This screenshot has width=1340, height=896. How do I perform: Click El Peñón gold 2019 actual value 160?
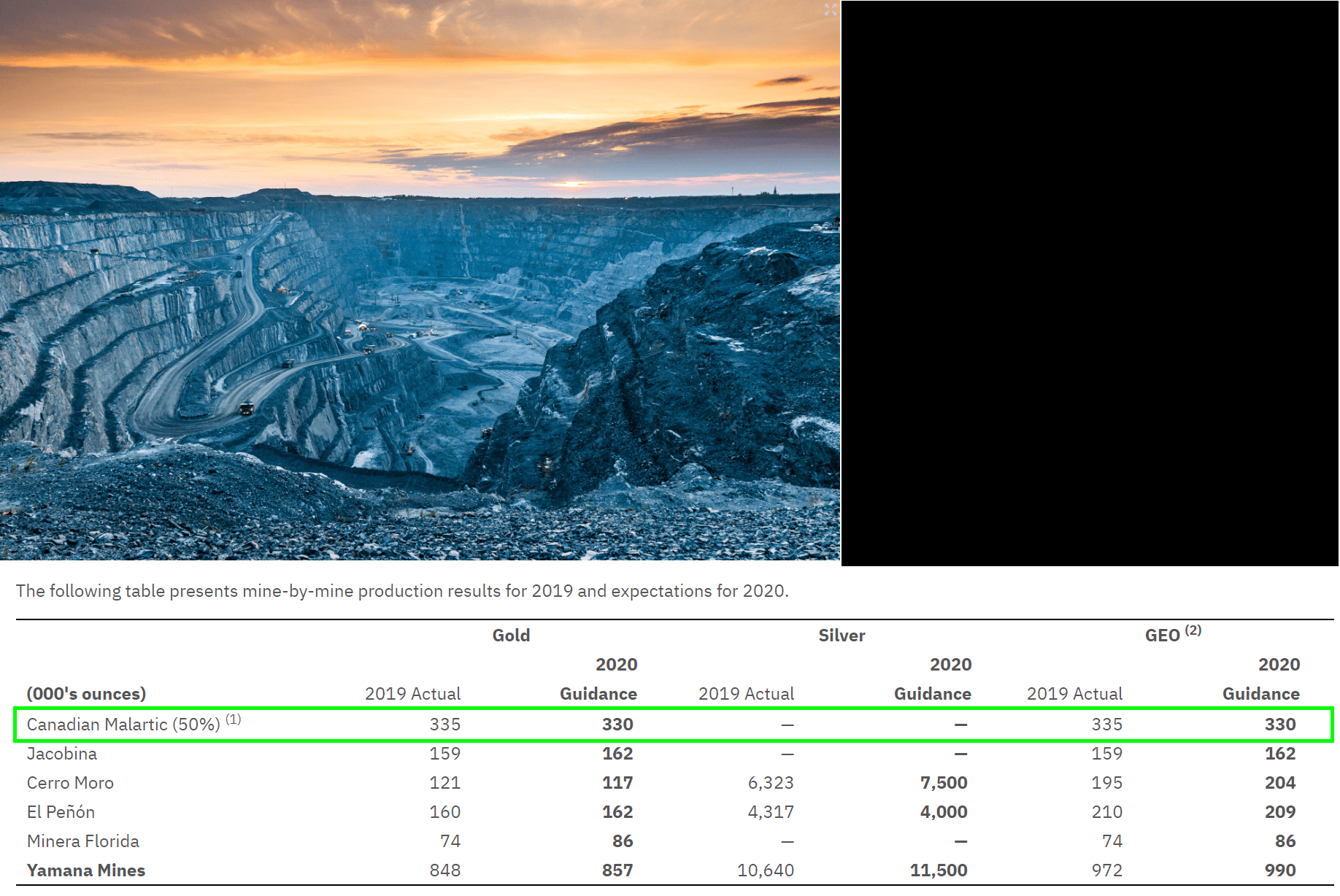444,812
